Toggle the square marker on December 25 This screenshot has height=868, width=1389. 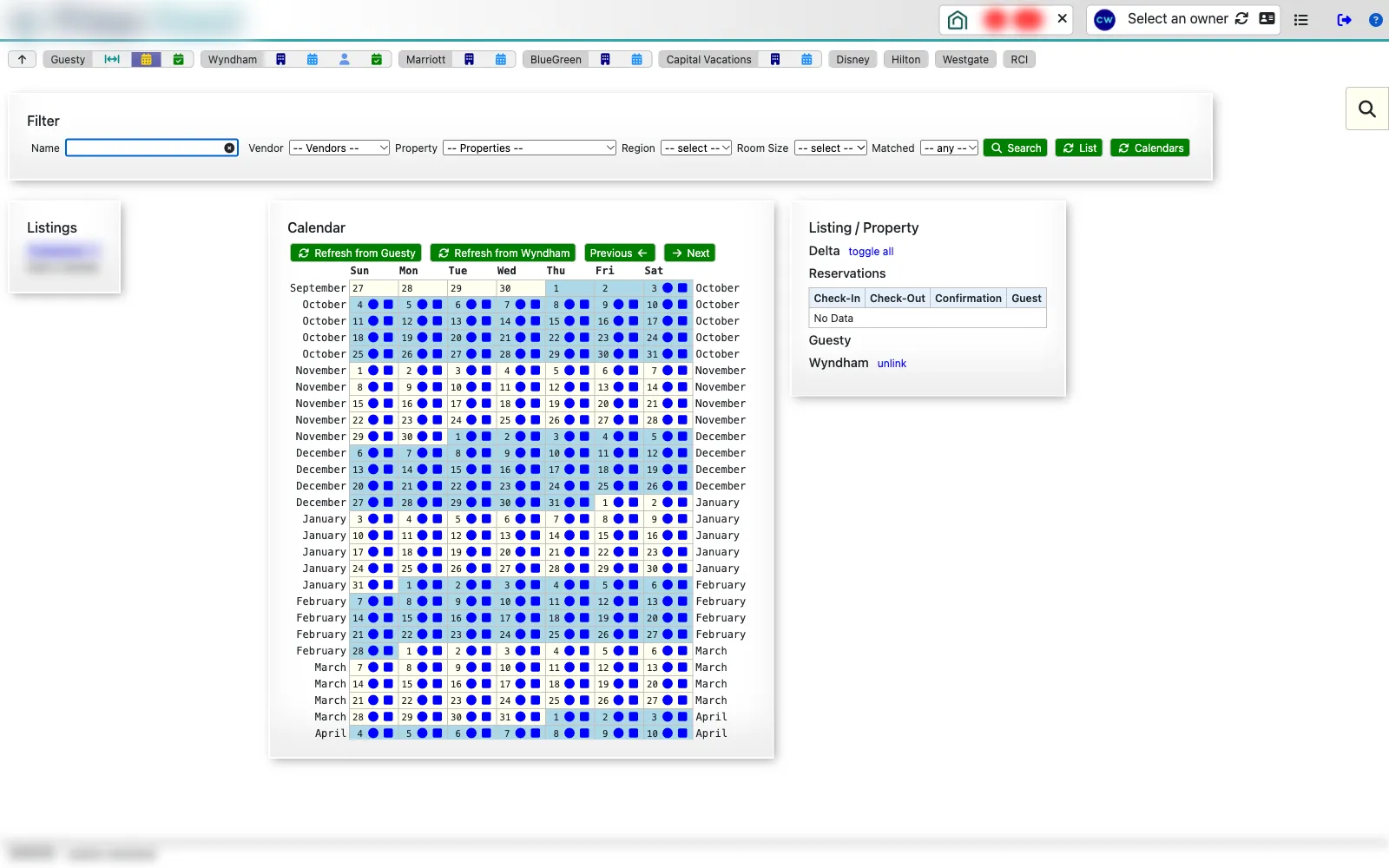pyautogui.click(x=634, y=486)
